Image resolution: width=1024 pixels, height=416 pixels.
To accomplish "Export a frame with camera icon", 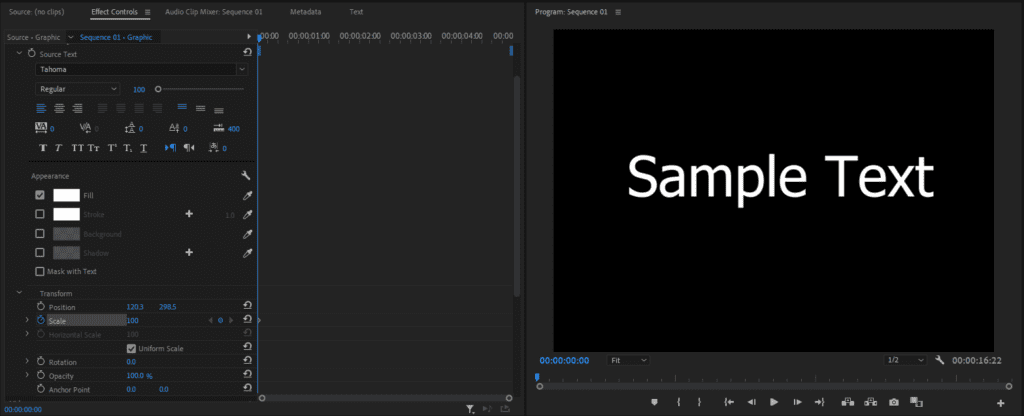I will pos(893,402).
